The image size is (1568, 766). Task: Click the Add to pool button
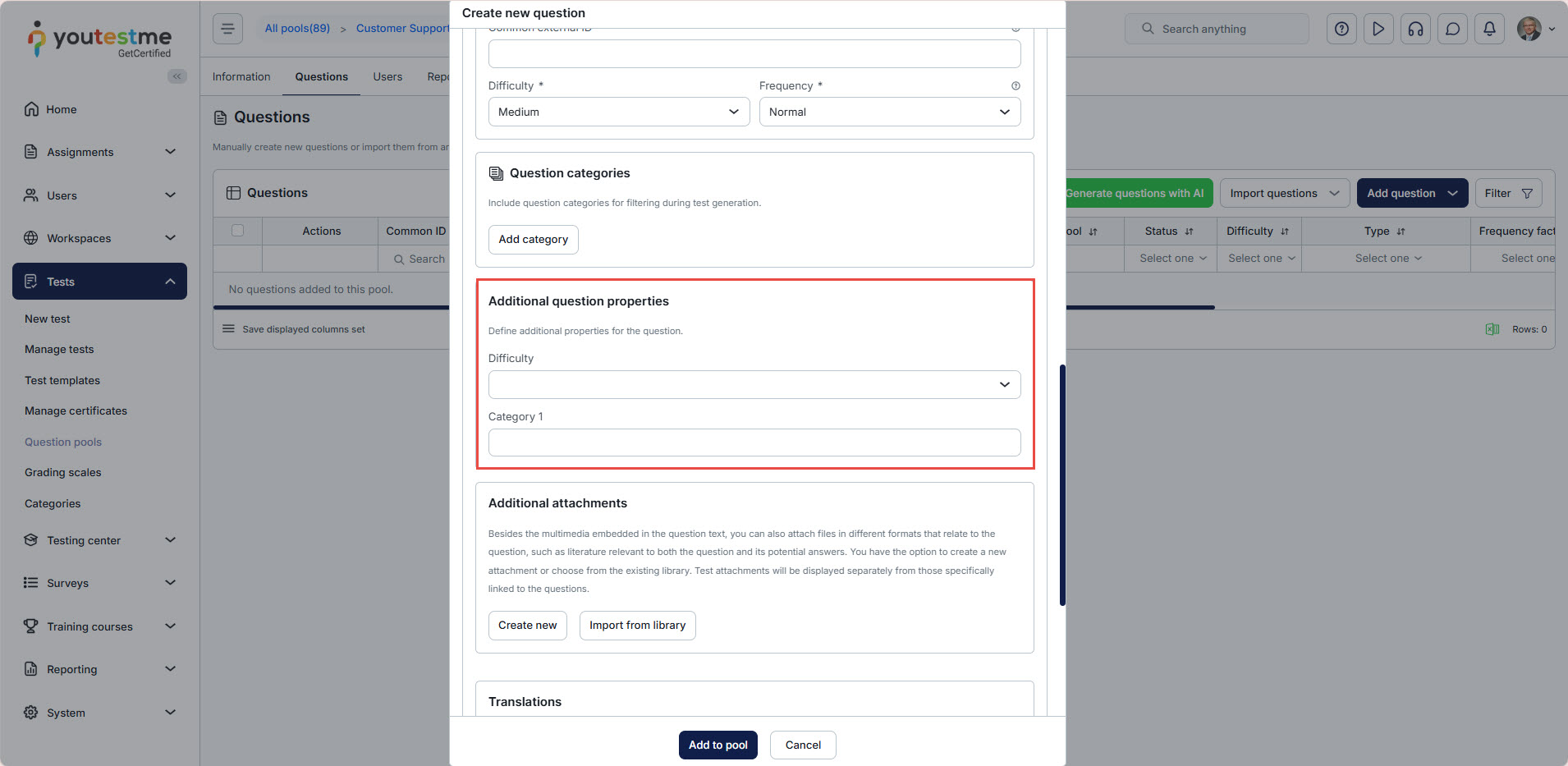[718, 745]
